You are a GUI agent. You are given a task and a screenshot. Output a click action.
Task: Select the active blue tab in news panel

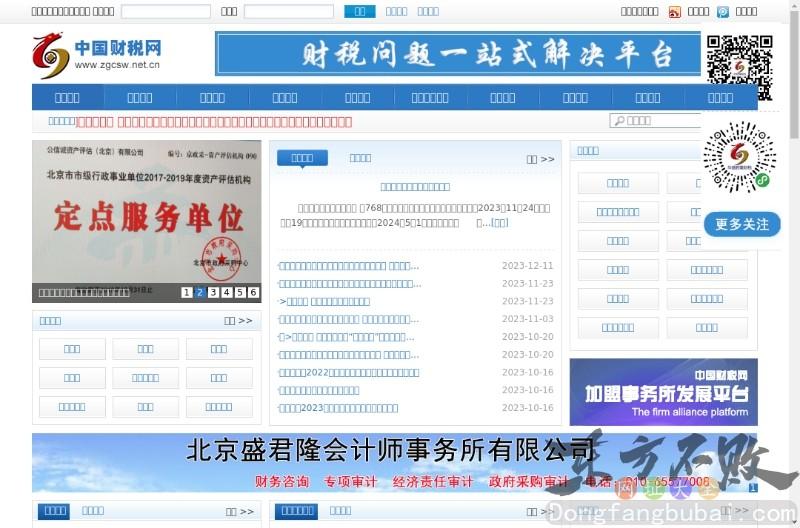(x=302, y=158)
